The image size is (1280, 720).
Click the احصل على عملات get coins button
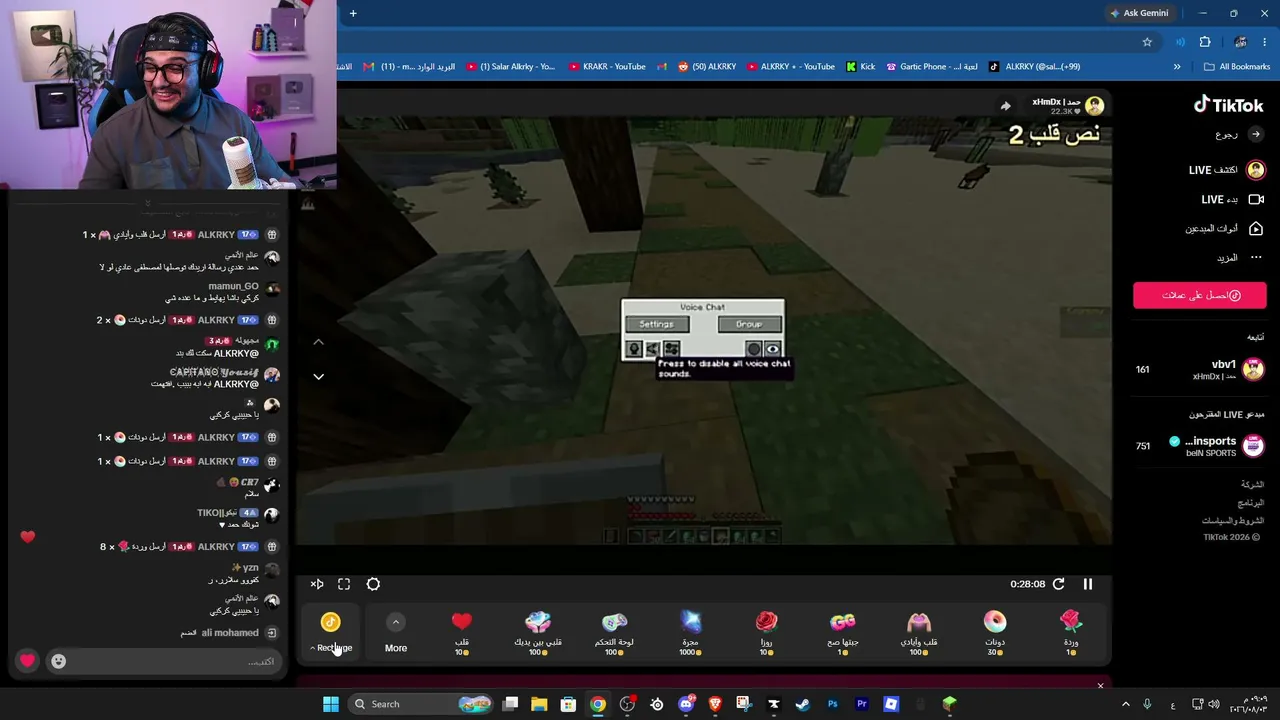(1200, 295)
